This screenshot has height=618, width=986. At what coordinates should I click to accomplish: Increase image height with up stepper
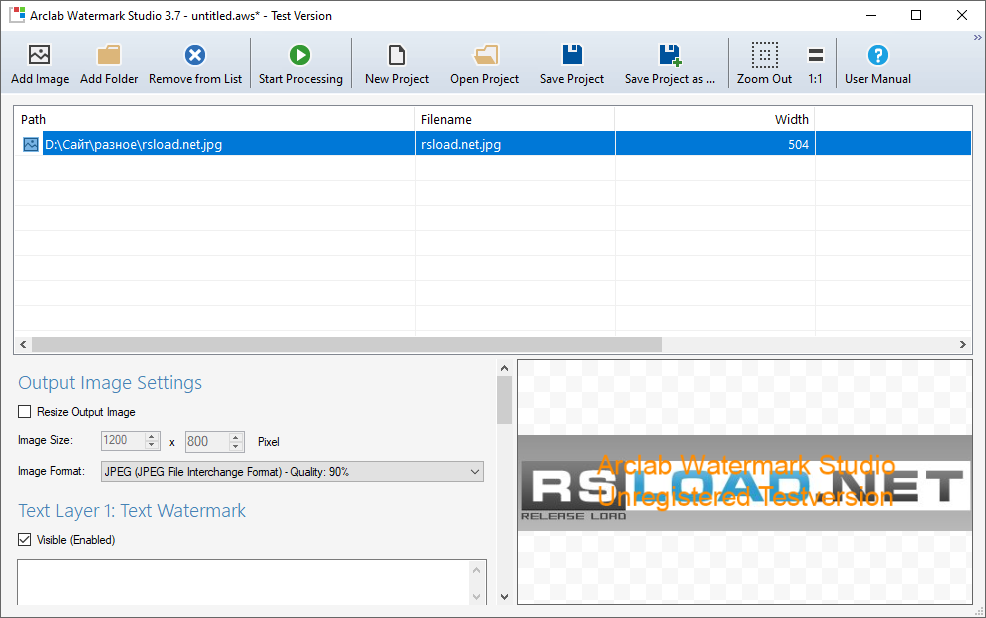pyautogui.click(x=236, y=436)
